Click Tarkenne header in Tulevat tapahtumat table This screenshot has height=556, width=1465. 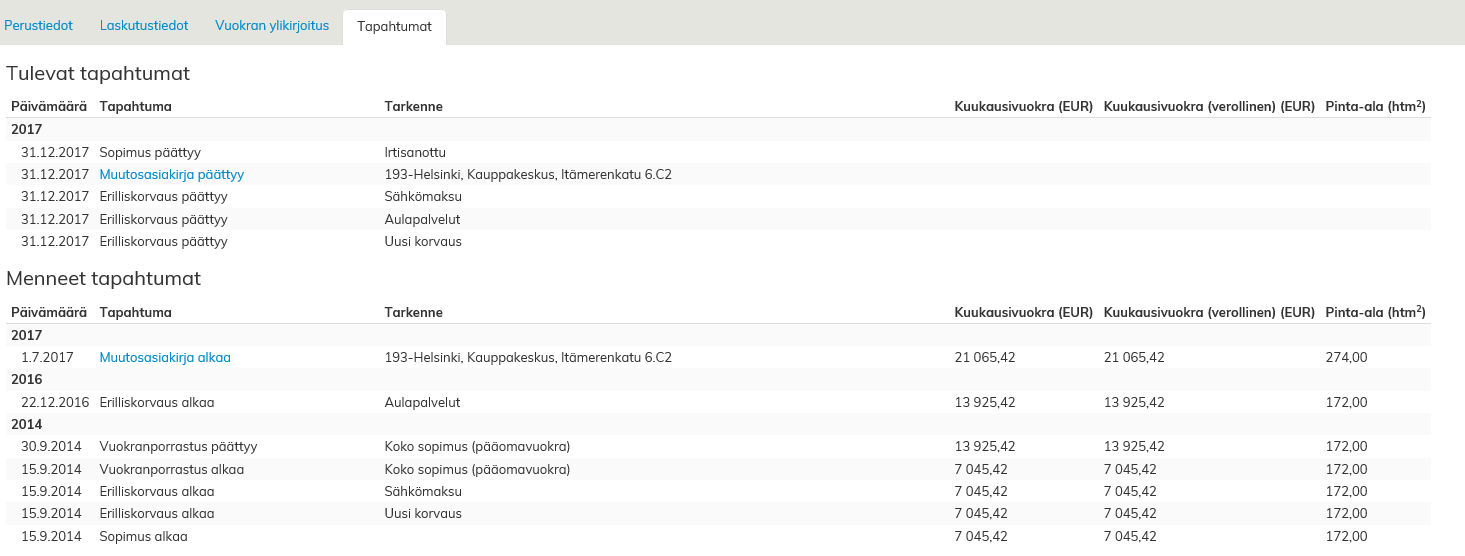pos(413,106)
